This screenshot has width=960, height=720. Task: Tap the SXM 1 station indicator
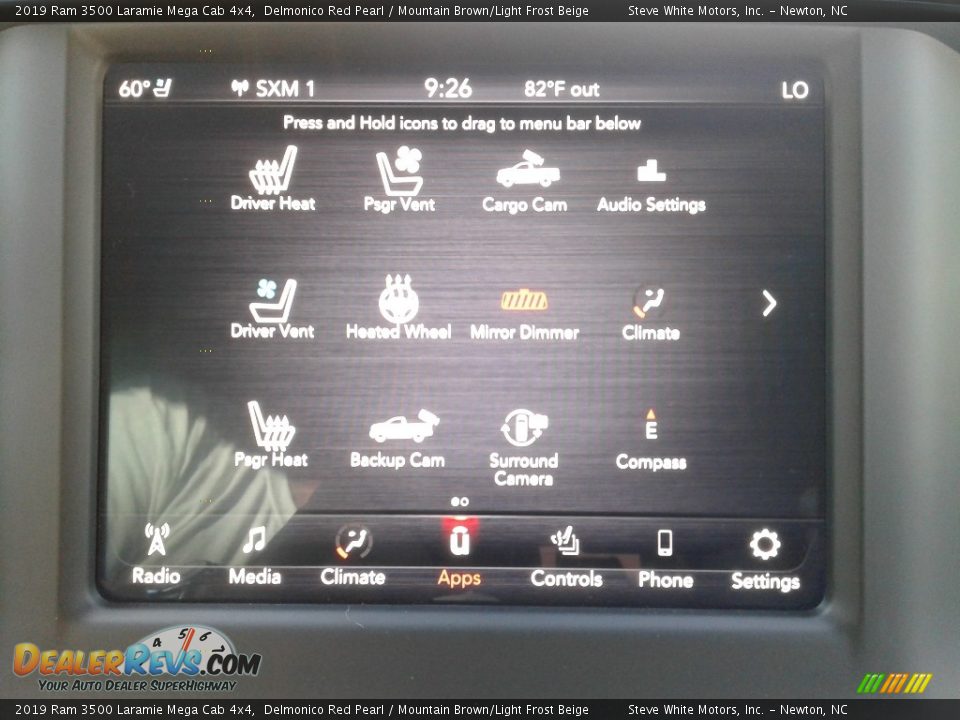coord(273,89)
